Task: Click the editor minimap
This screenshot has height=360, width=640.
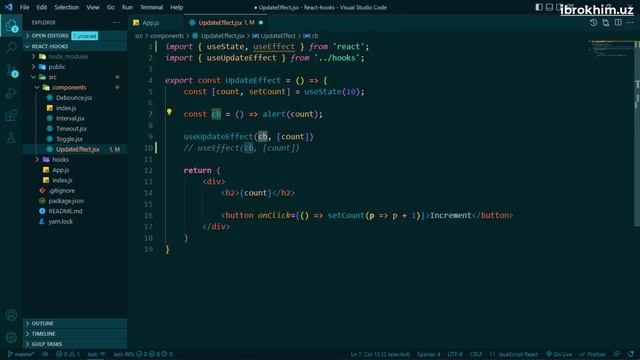Action: [x=610, y=49]
